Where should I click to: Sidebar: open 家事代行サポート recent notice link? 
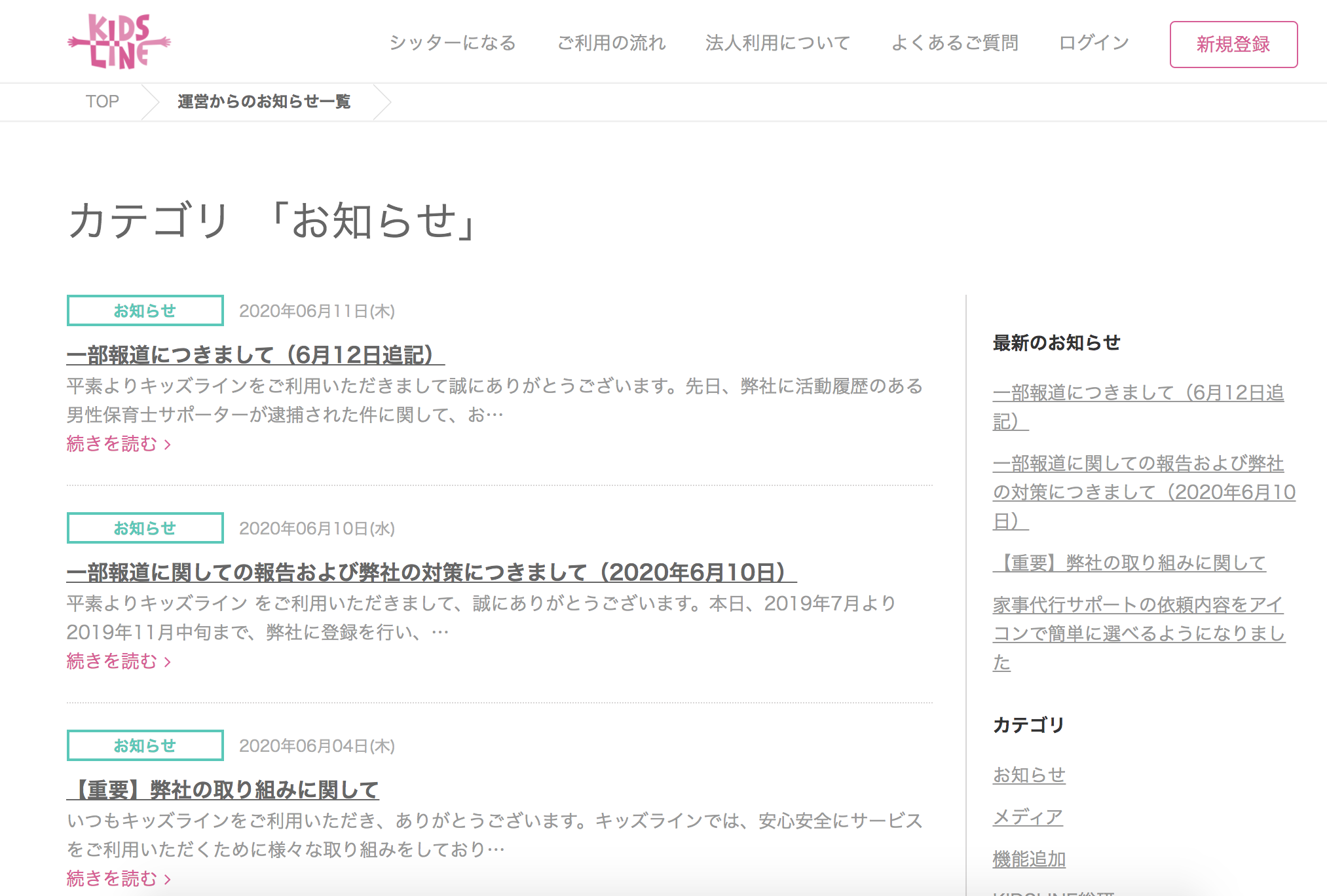click(x=1138, y=633)
